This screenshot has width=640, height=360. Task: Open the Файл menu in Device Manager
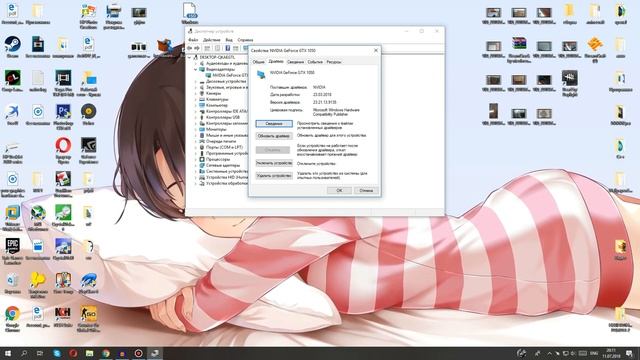(x=193, y=40)
